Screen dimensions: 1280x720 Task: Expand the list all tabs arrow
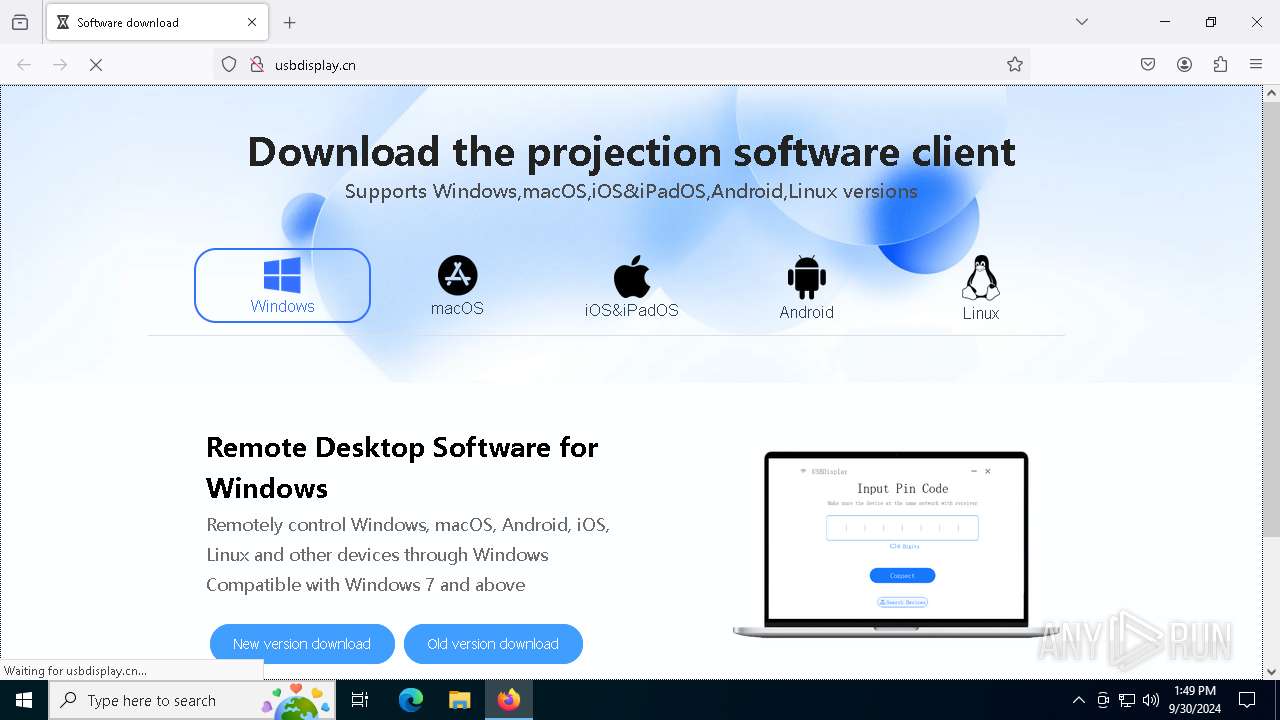pyautogui.click(x=1081, y=22)
